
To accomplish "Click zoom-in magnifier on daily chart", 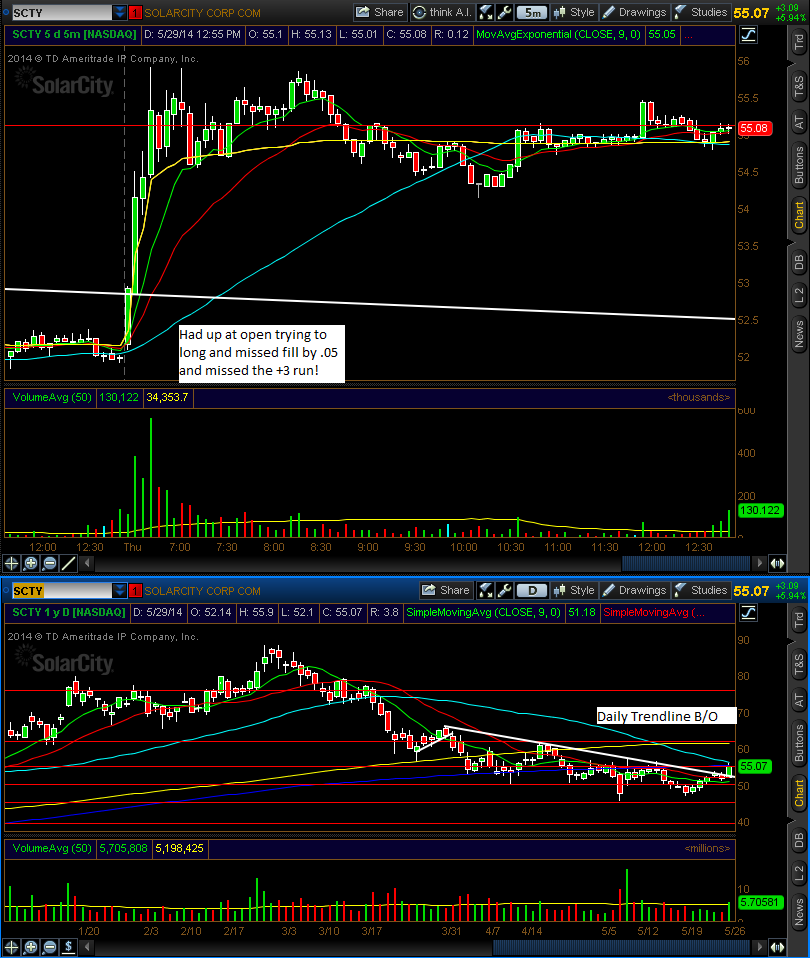I will tap(31, 947).
